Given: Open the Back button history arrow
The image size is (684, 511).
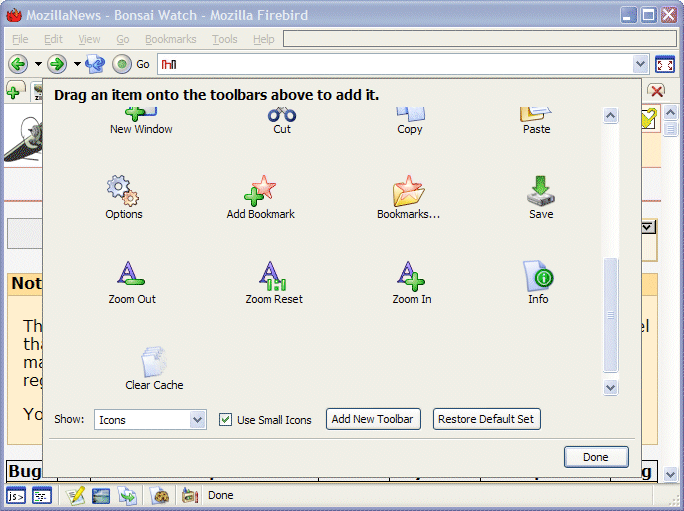Looking at the screenshot, I should (39, 64).
